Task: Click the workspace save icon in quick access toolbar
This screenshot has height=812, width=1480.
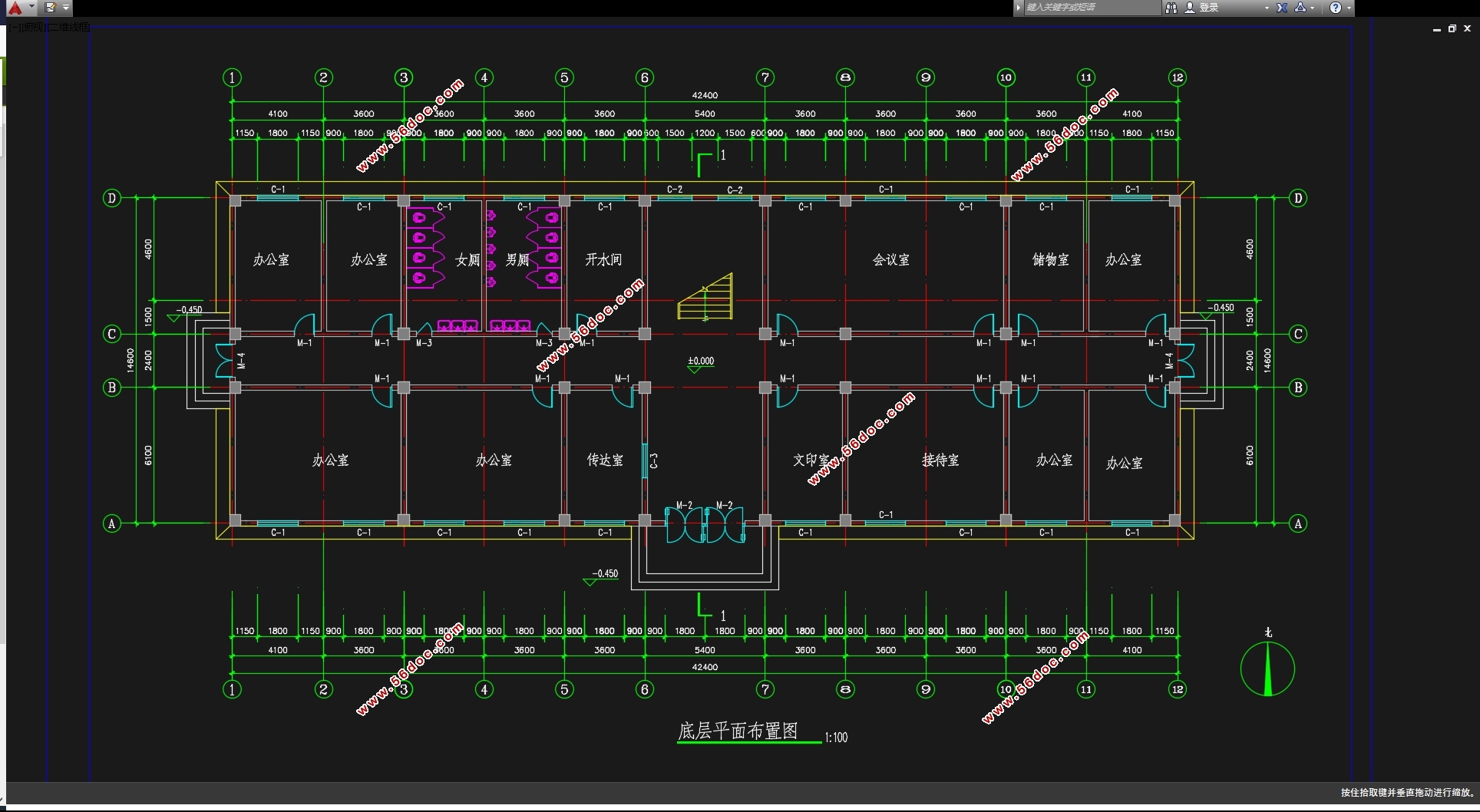Action: (50, 8)
